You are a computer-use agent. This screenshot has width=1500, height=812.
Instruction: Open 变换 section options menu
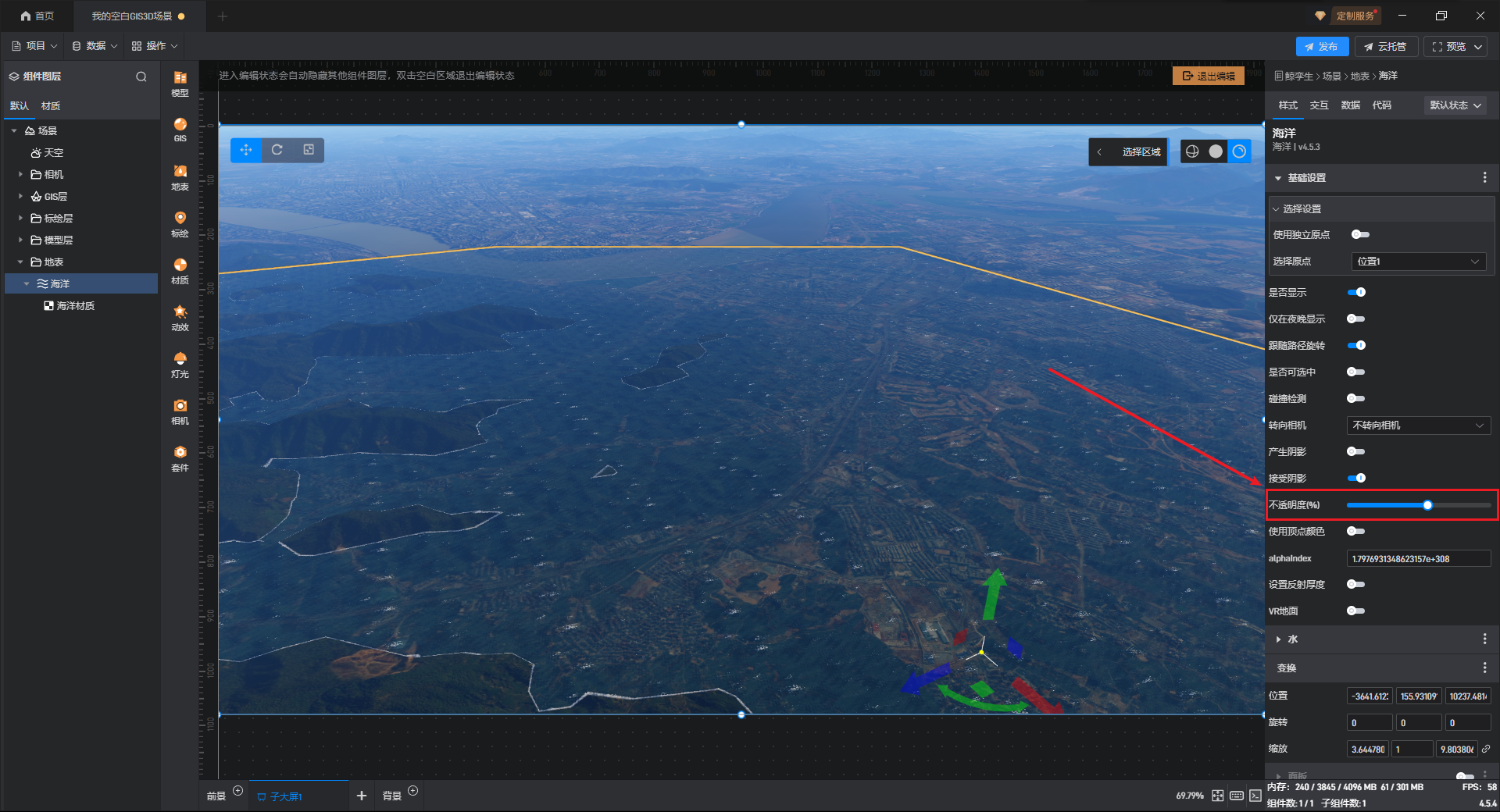point(1484,668)
